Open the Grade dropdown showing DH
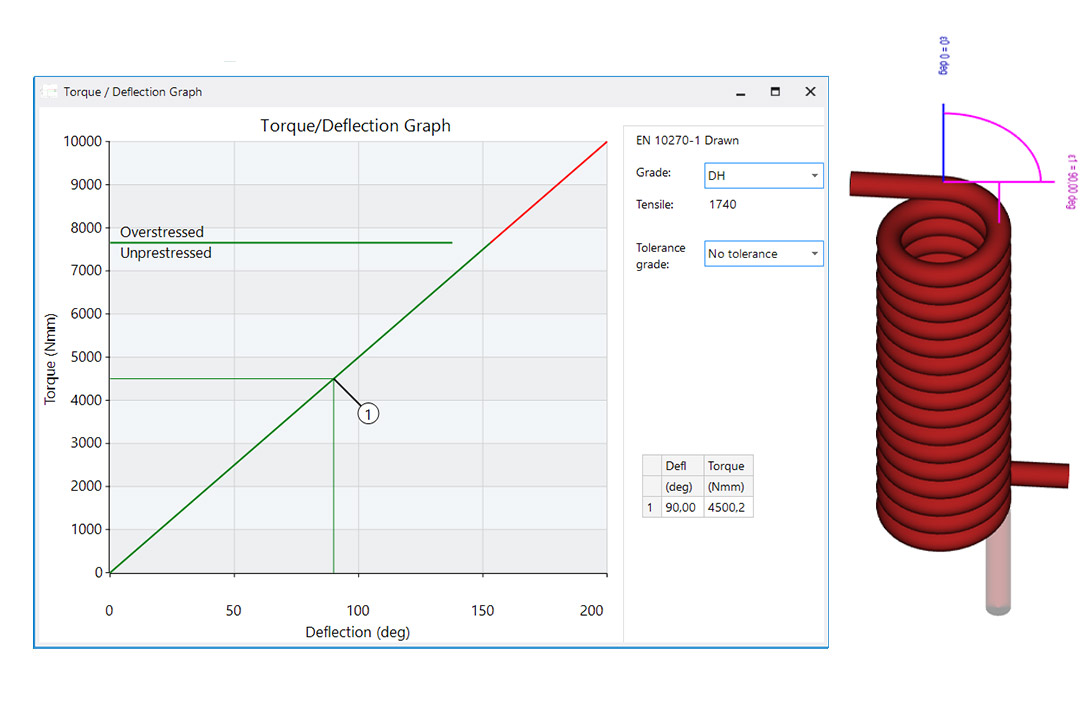This screenshot has width=1080, height=720. coord(763,176)
